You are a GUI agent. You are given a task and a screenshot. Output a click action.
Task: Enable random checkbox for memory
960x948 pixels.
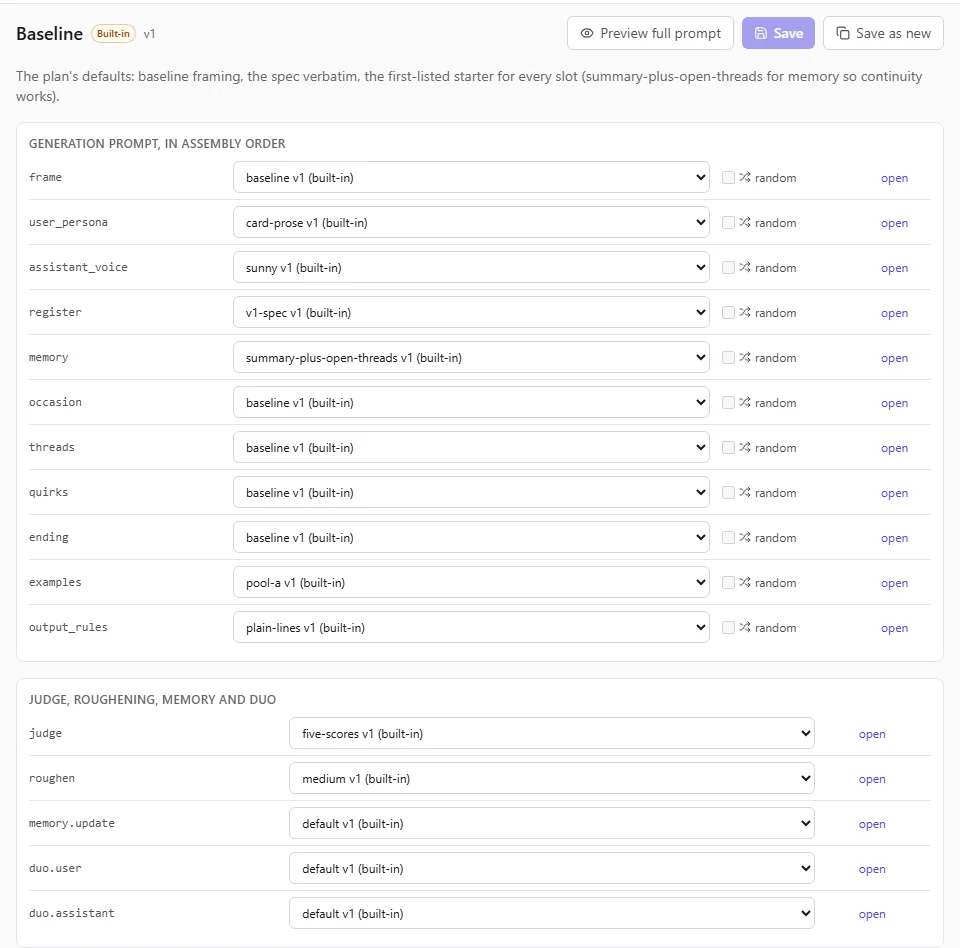click(x=728, y=358)
